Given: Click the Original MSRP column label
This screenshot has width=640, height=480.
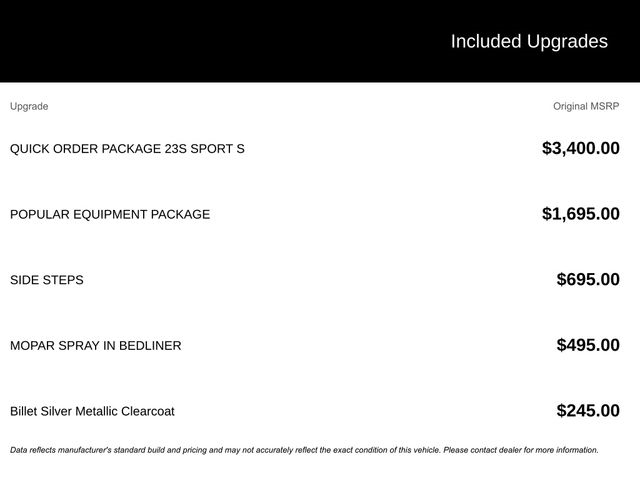Looking at the screenshot, I should coord(586,106).
